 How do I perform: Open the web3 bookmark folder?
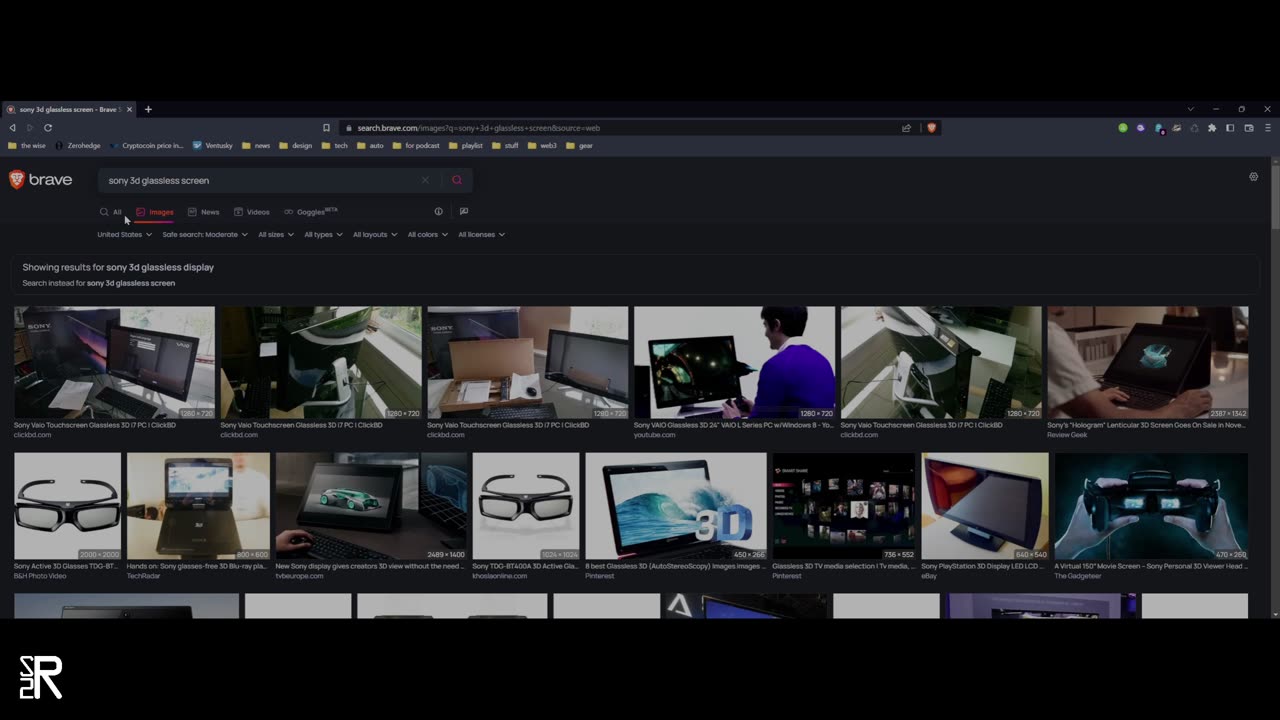click(x=542, y=146)
